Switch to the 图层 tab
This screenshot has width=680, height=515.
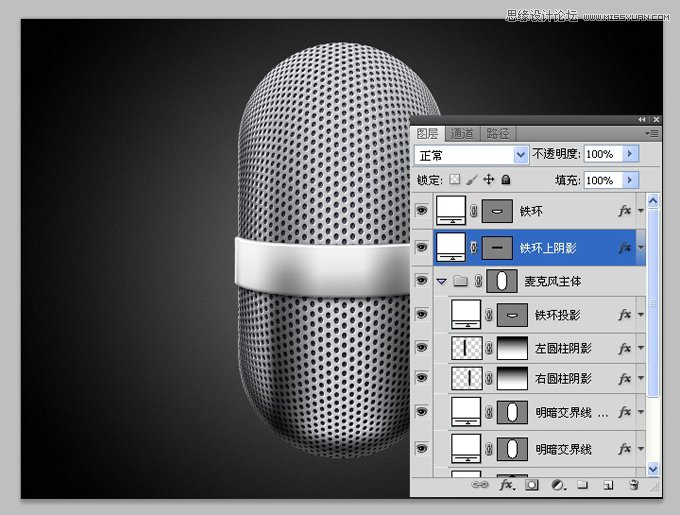click(427, 134)
